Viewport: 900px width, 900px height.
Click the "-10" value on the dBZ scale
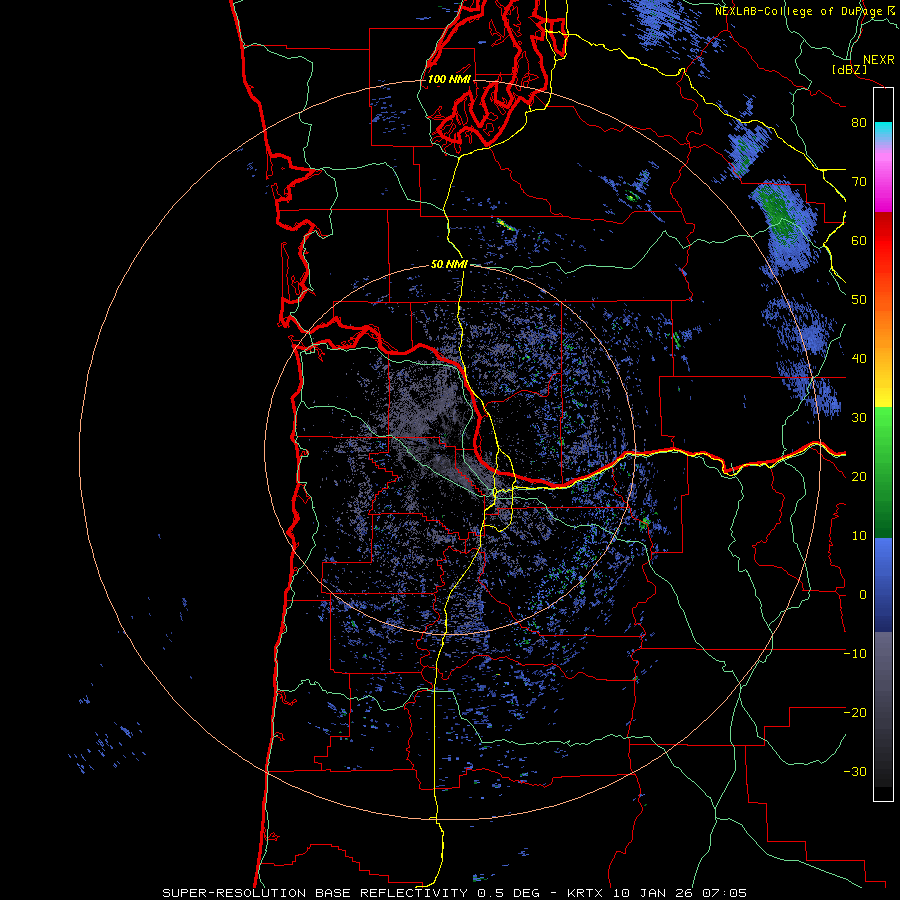855,654
